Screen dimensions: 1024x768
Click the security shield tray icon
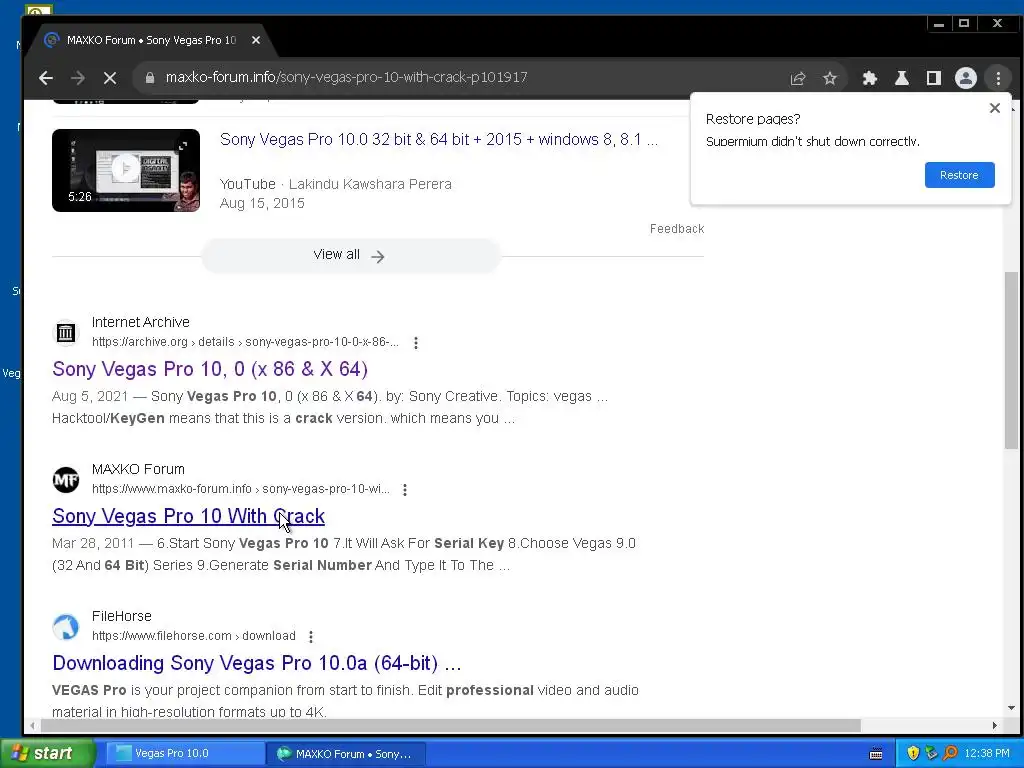[913, 754]
